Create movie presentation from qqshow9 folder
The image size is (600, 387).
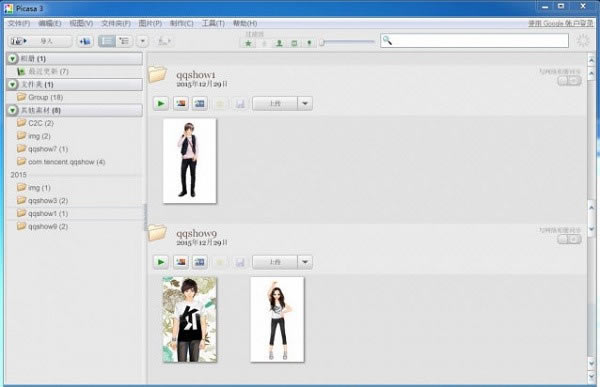coord(200,262)
